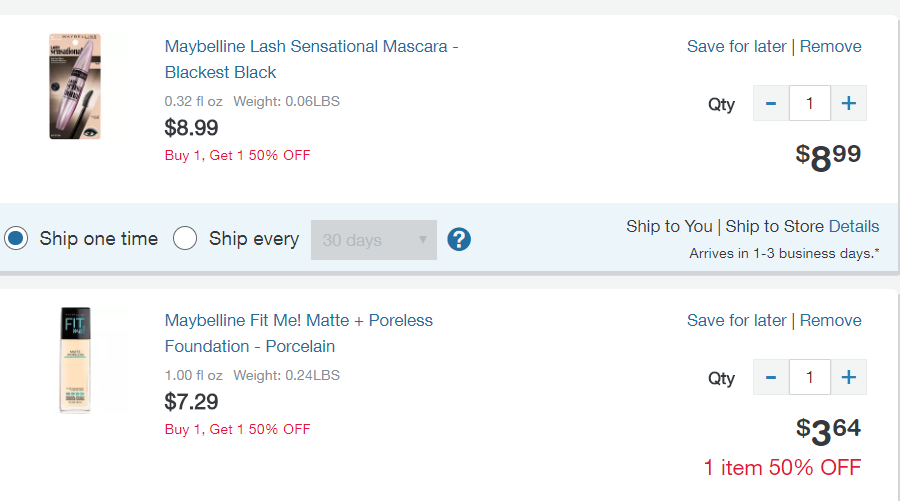This screenshot has height=501, width=900.
Task: Click the foundation quantity input field
Action: tap(810, 377)
